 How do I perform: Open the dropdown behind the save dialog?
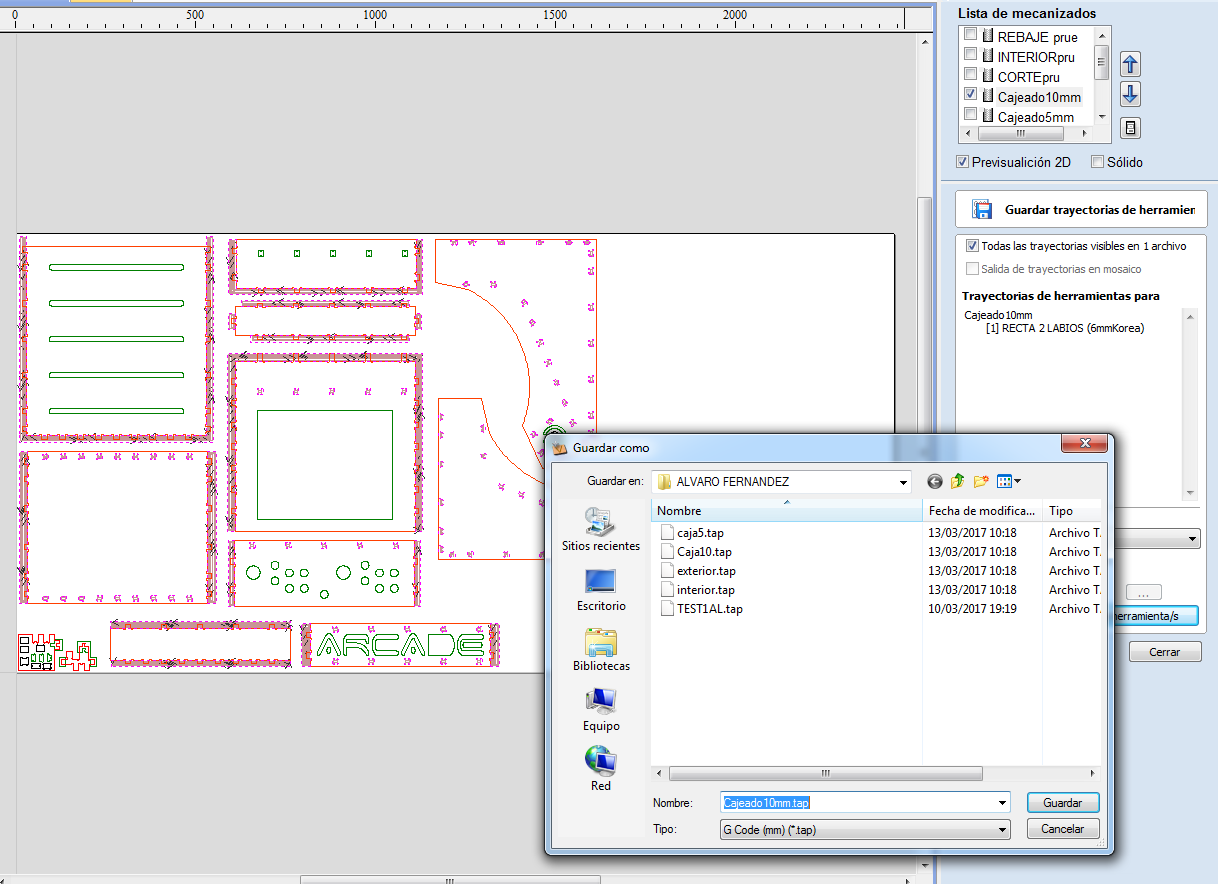click(1193, 539)
